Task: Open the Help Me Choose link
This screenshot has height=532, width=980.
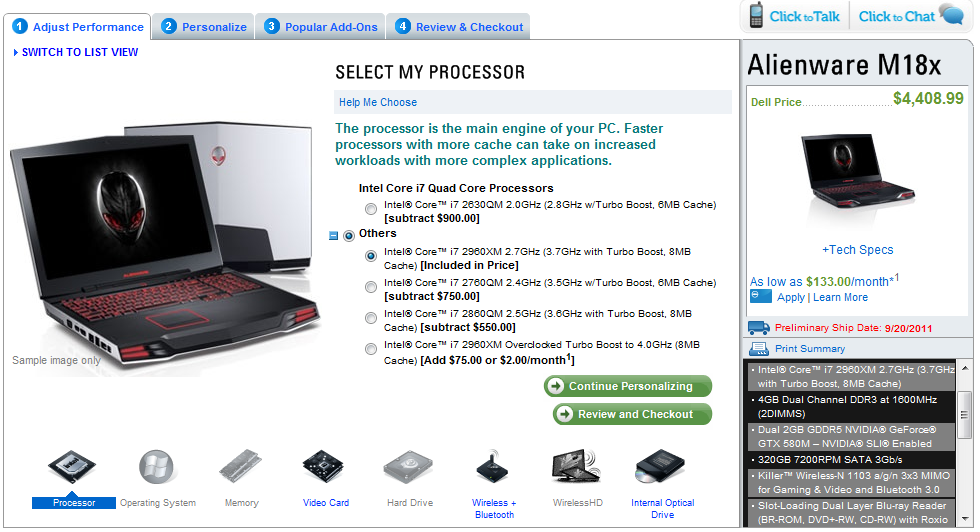Action: tap(378, 102)
